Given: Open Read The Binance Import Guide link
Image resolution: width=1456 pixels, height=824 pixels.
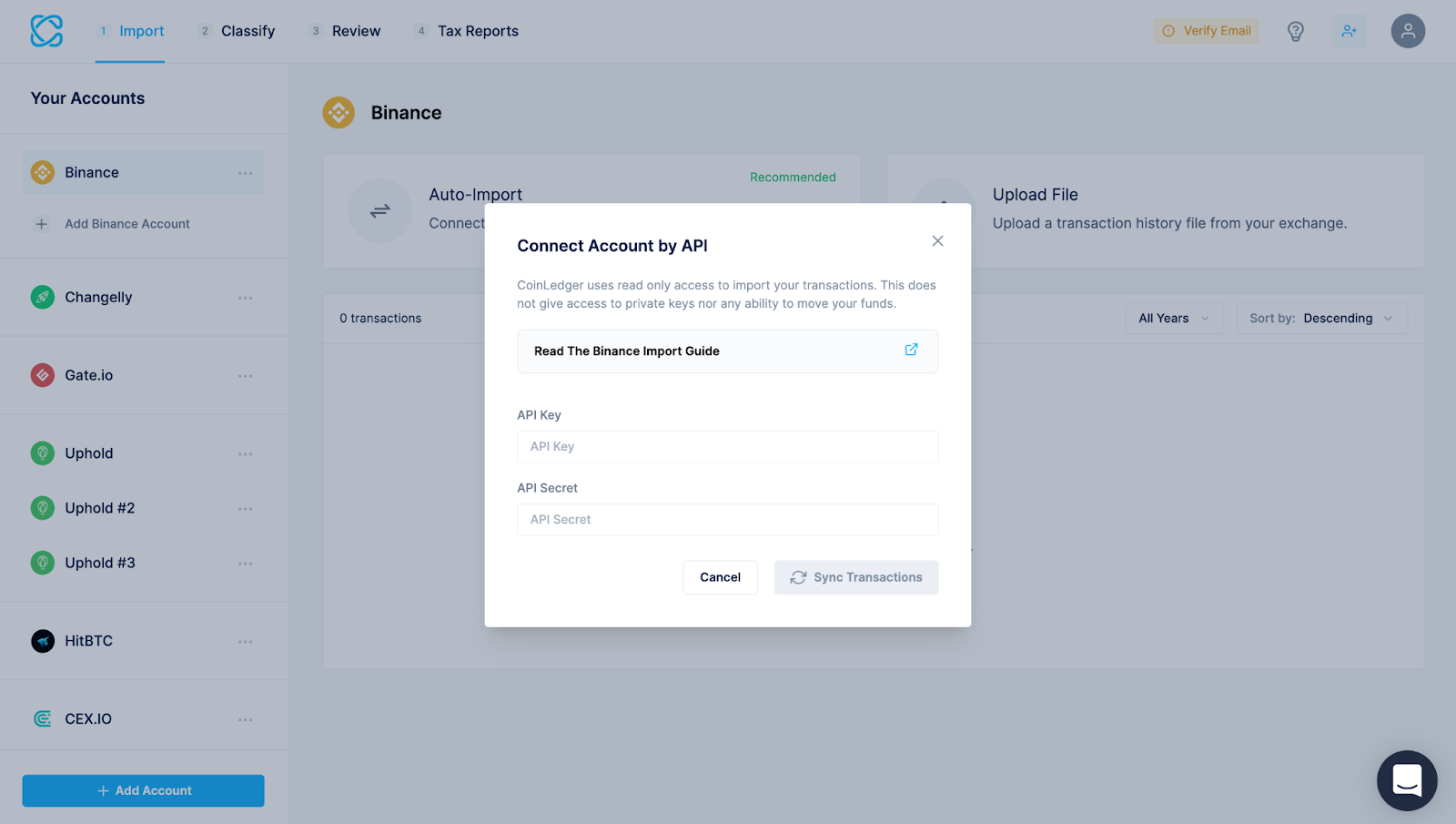Looking at the screenshot, I should tap(728, 351).
